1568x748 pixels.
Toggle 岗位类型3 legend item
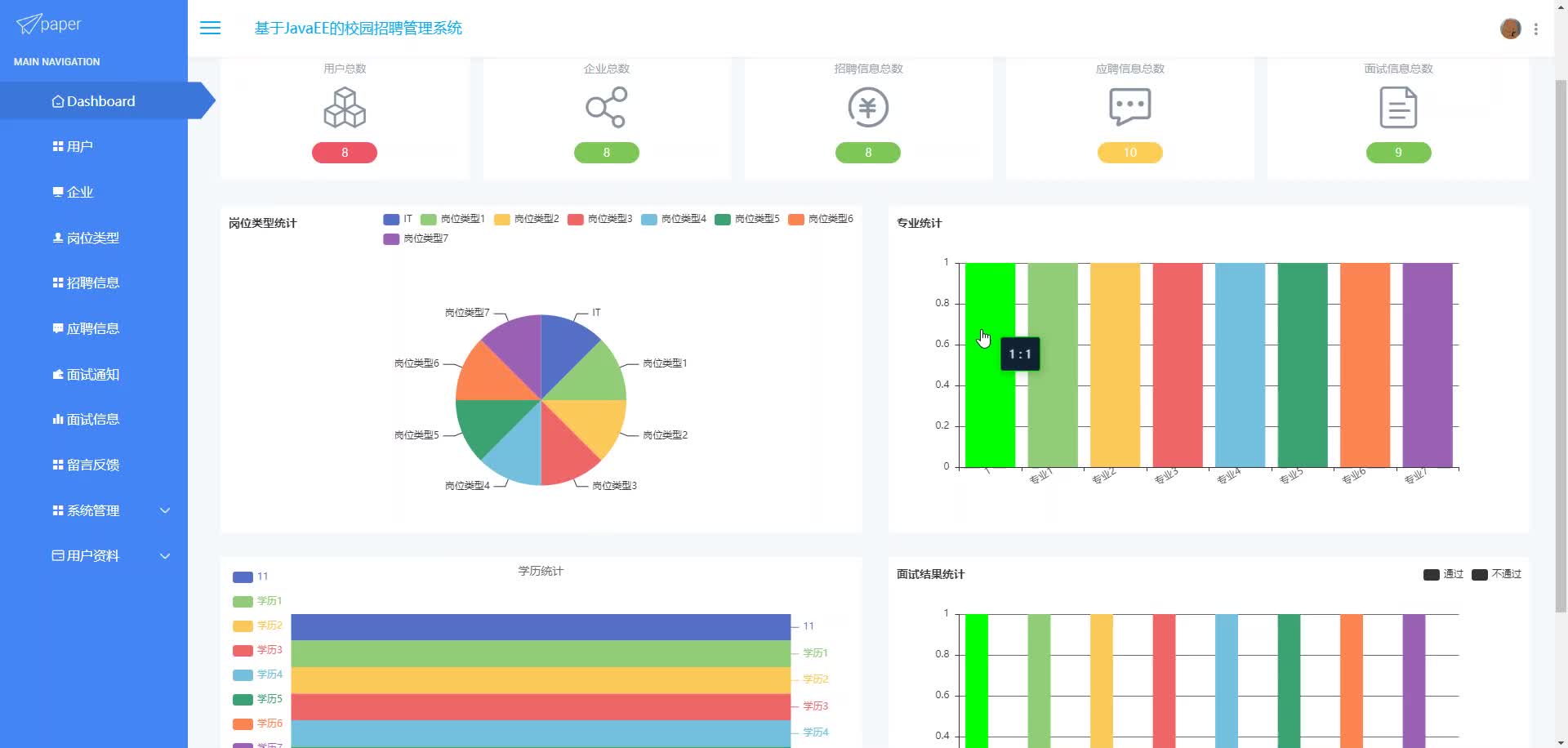coord(599,219)
